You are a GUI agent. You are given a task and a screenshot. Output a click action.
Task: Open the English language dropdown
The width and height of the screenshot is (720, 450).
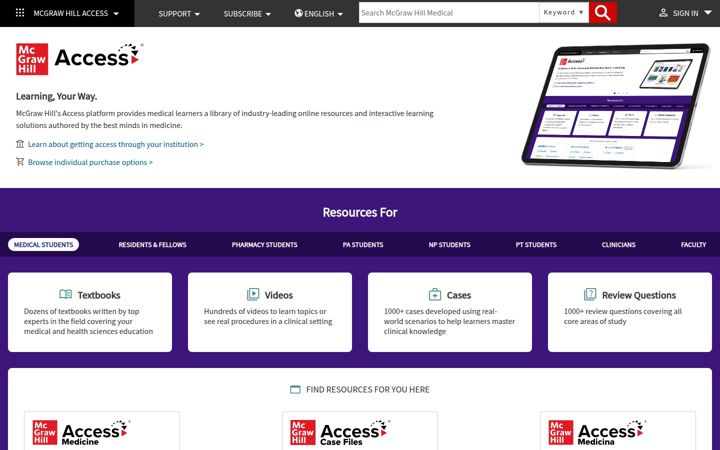click(x=319, y=14)
